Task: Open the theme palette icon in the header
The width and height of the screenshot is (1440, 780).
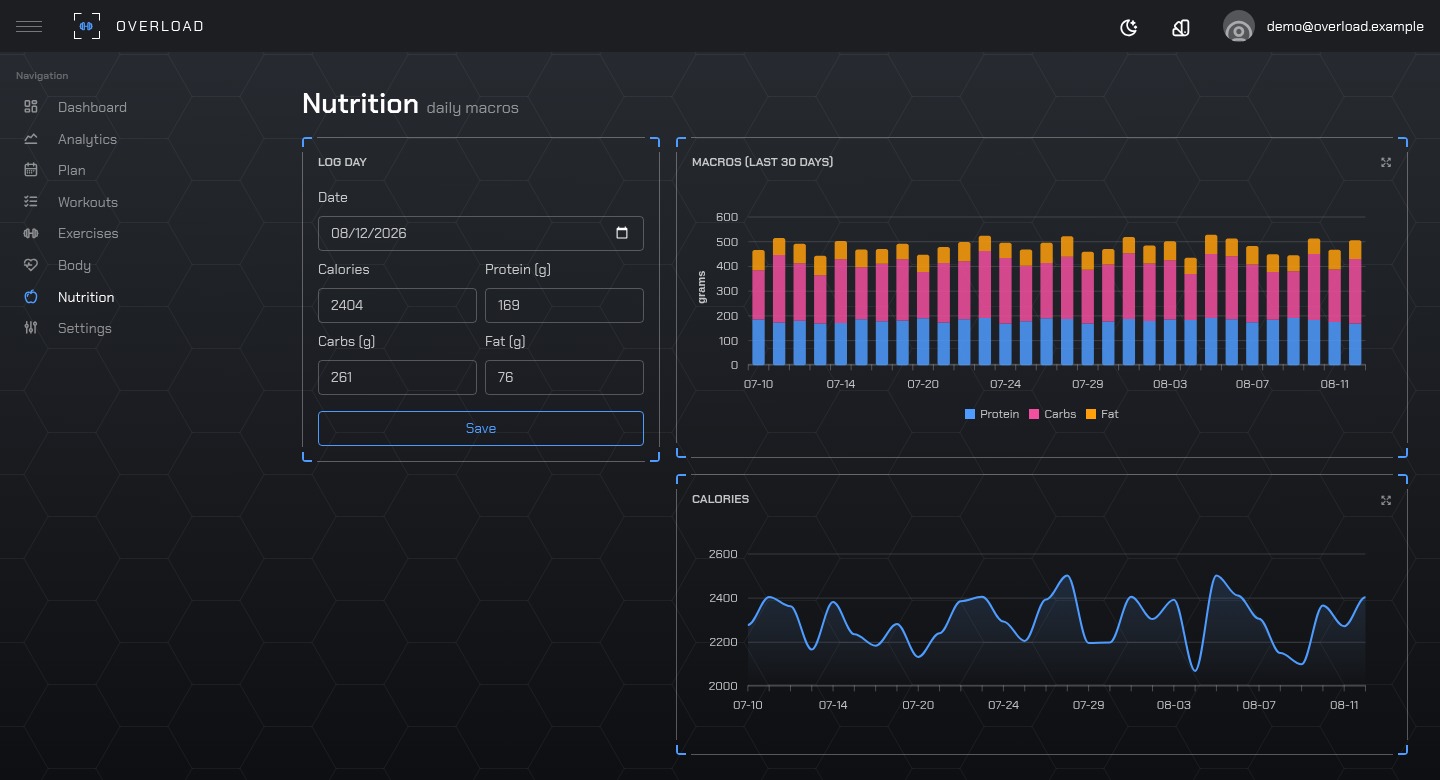Action: (x=1181, y=27)
